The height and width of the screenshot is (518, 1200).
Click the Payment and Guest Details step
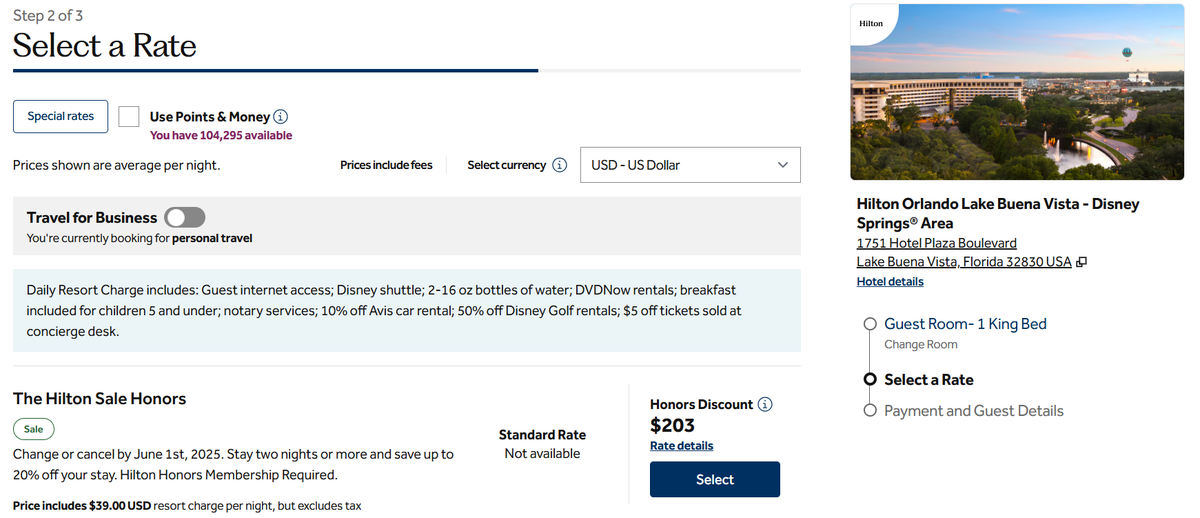point(973,410)
